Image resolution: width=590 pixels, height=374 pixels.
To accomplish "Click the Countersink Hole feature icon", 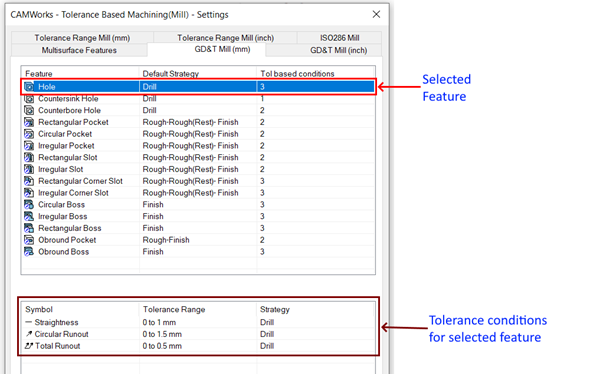I will click(x=29, y=99).
